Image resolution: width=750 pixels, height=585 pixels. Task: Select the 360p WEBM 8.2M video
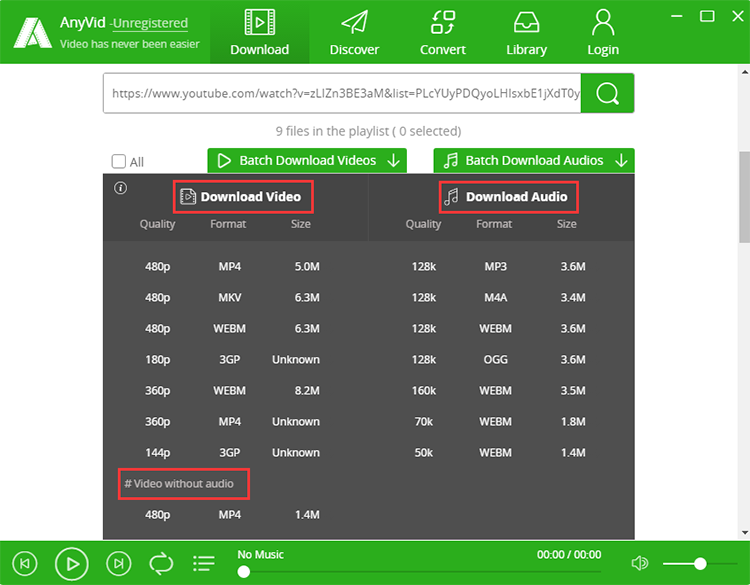pyautogui.click(x=232, y=391)
